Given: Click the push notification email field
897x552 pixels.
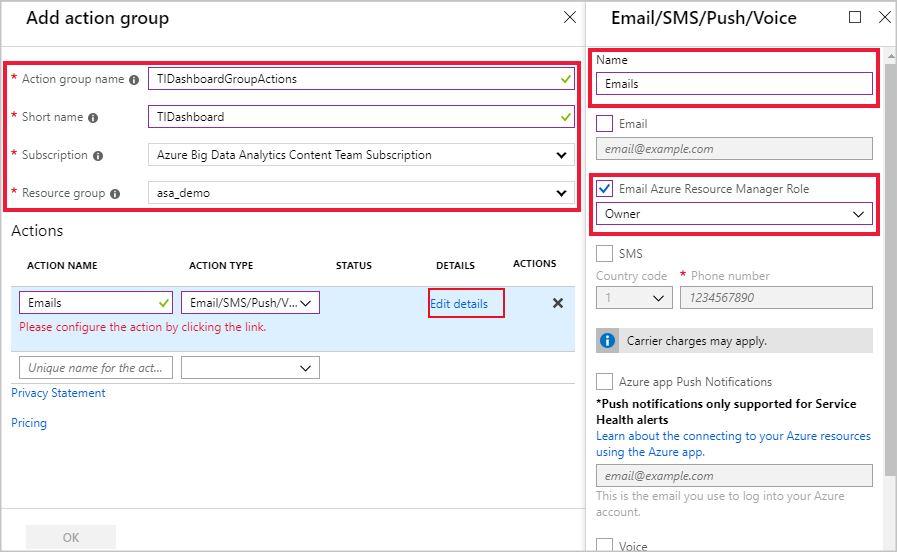Looking at the screenshot, I should click(734, 476).
